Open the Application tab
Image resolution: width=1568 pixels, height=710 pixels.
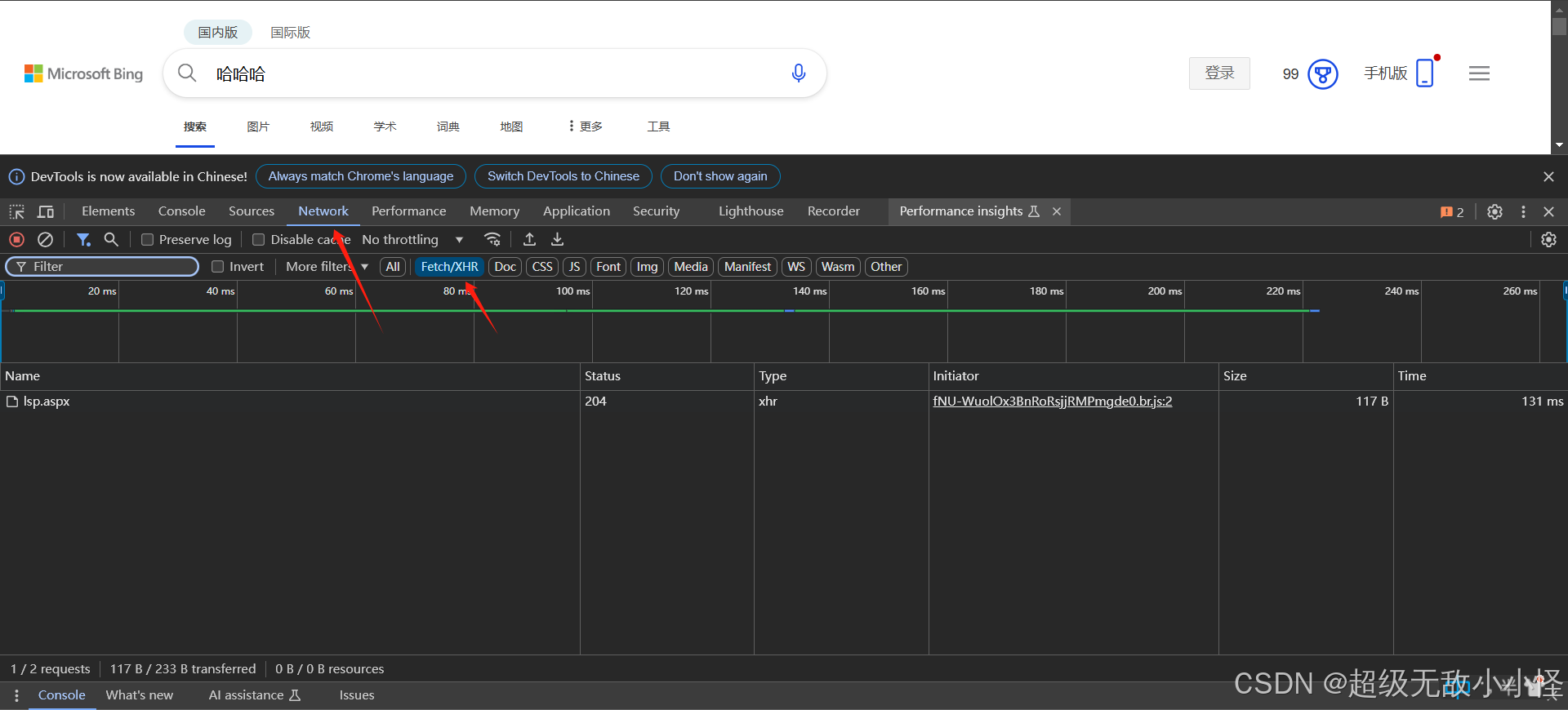[x=577, y=211]
